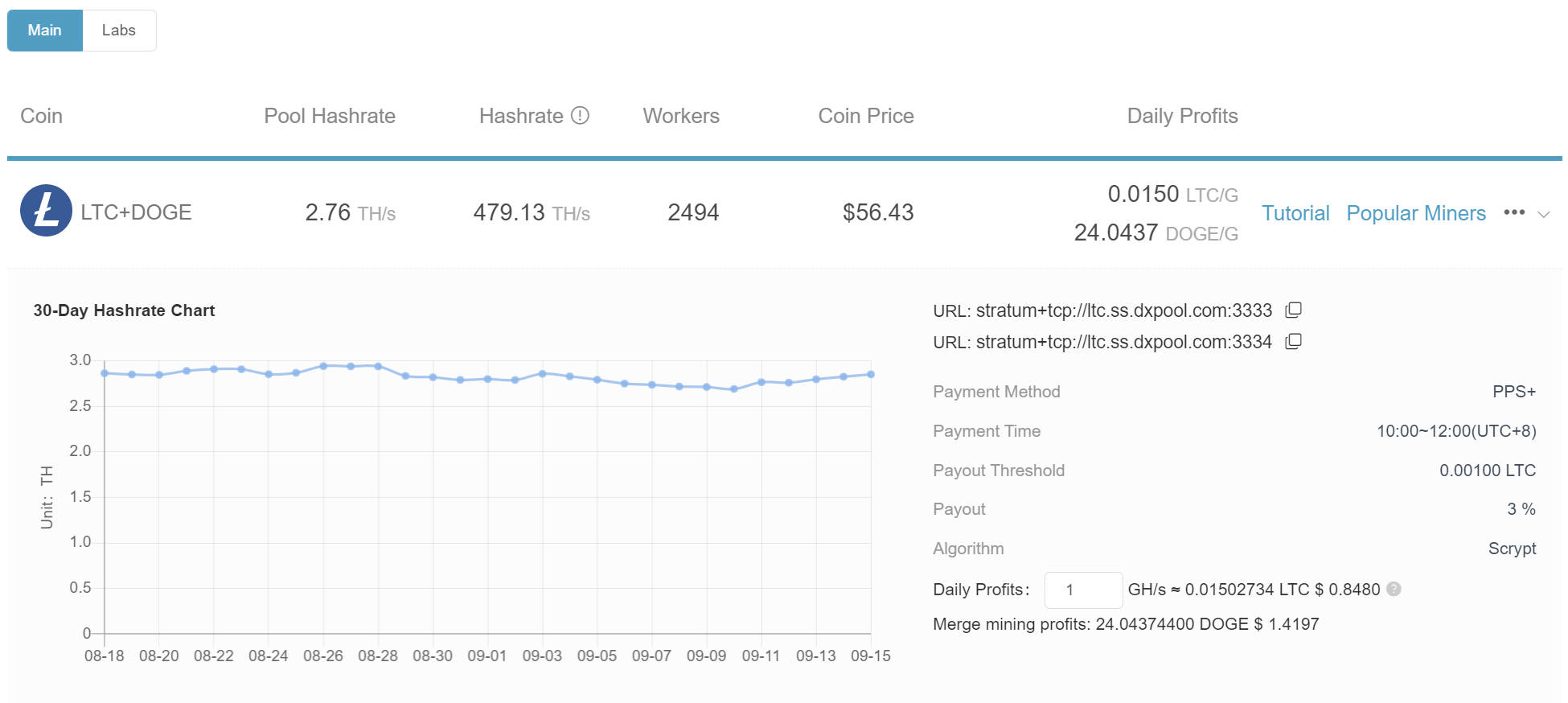The width and height of the screenshot is (1568, 703).
Task: Click the PPS+ payment method value
Action: click(x=1514, y=392)
